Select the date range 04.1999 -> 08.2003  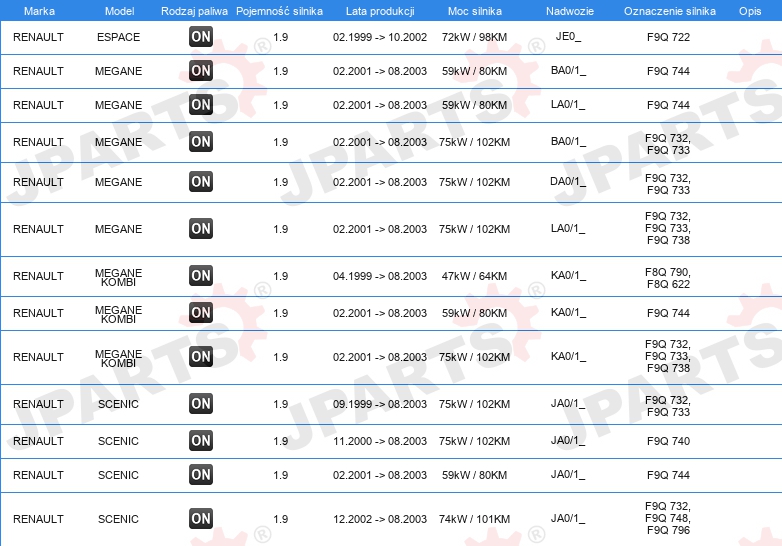(x=380, y=276)
